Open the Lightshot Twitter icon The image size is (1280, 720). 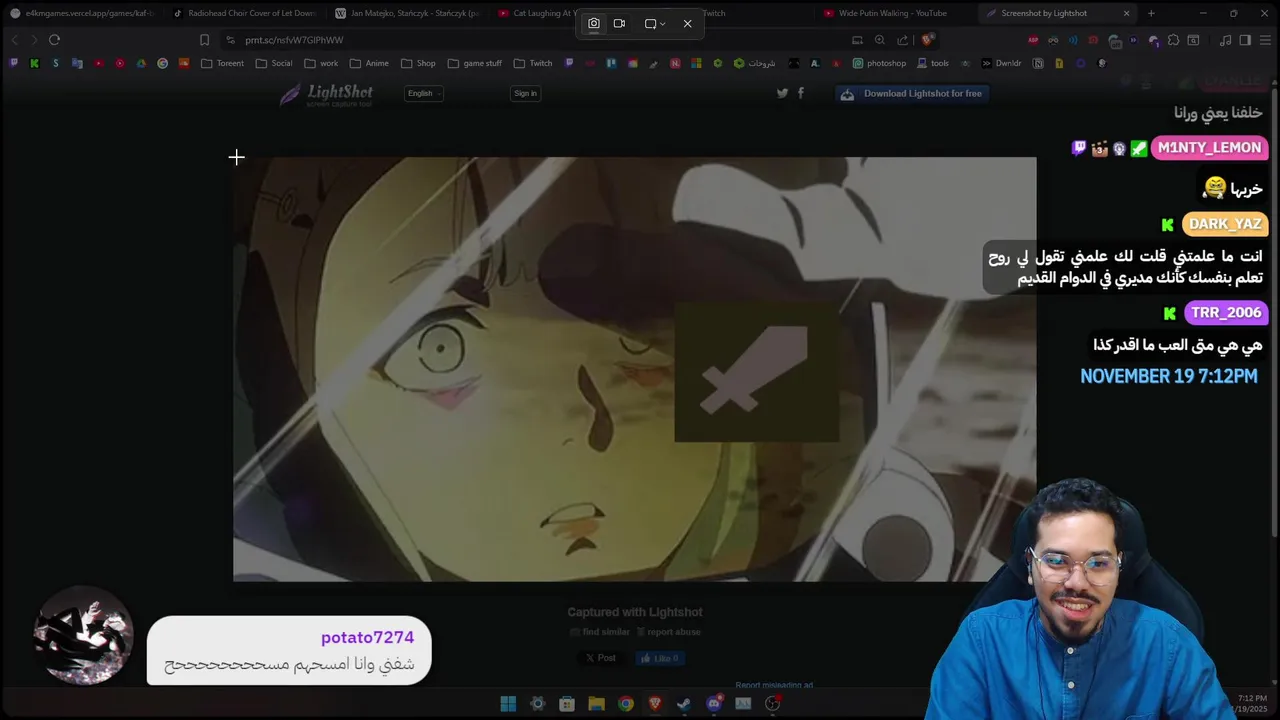[x=782, y=93]
